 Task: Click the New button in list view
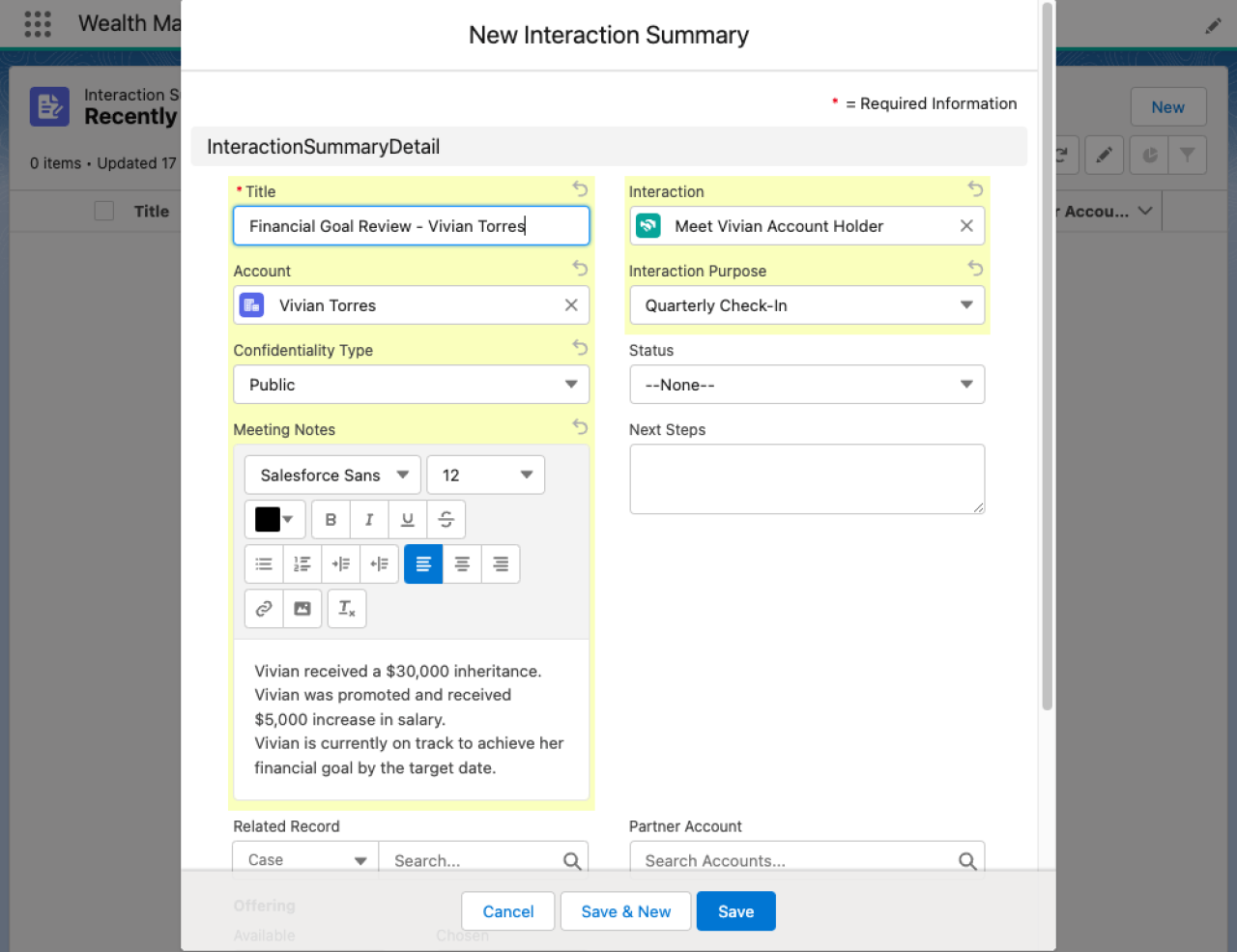point(1168,107)
